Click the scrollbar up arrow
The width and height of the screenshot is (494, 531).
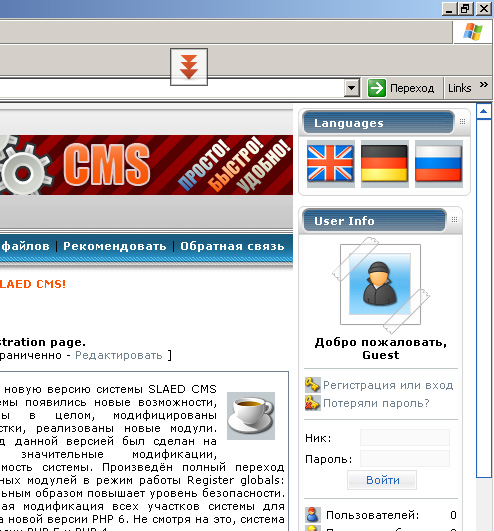[484, 111]
